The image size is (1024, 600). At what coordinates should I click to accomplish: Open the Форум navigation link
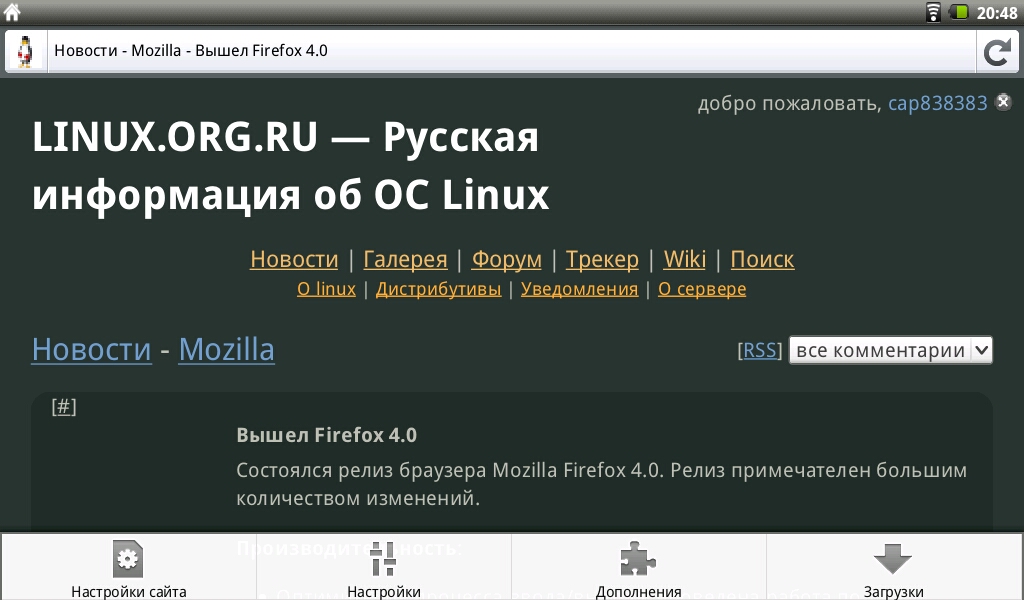[507, 259]
